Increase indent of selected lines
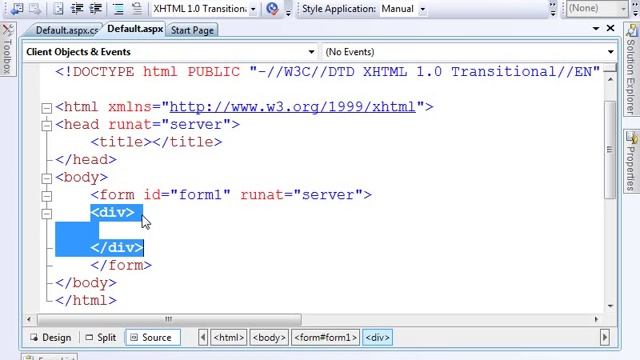Viewport: 640px width, 360px height. [96, 8]
